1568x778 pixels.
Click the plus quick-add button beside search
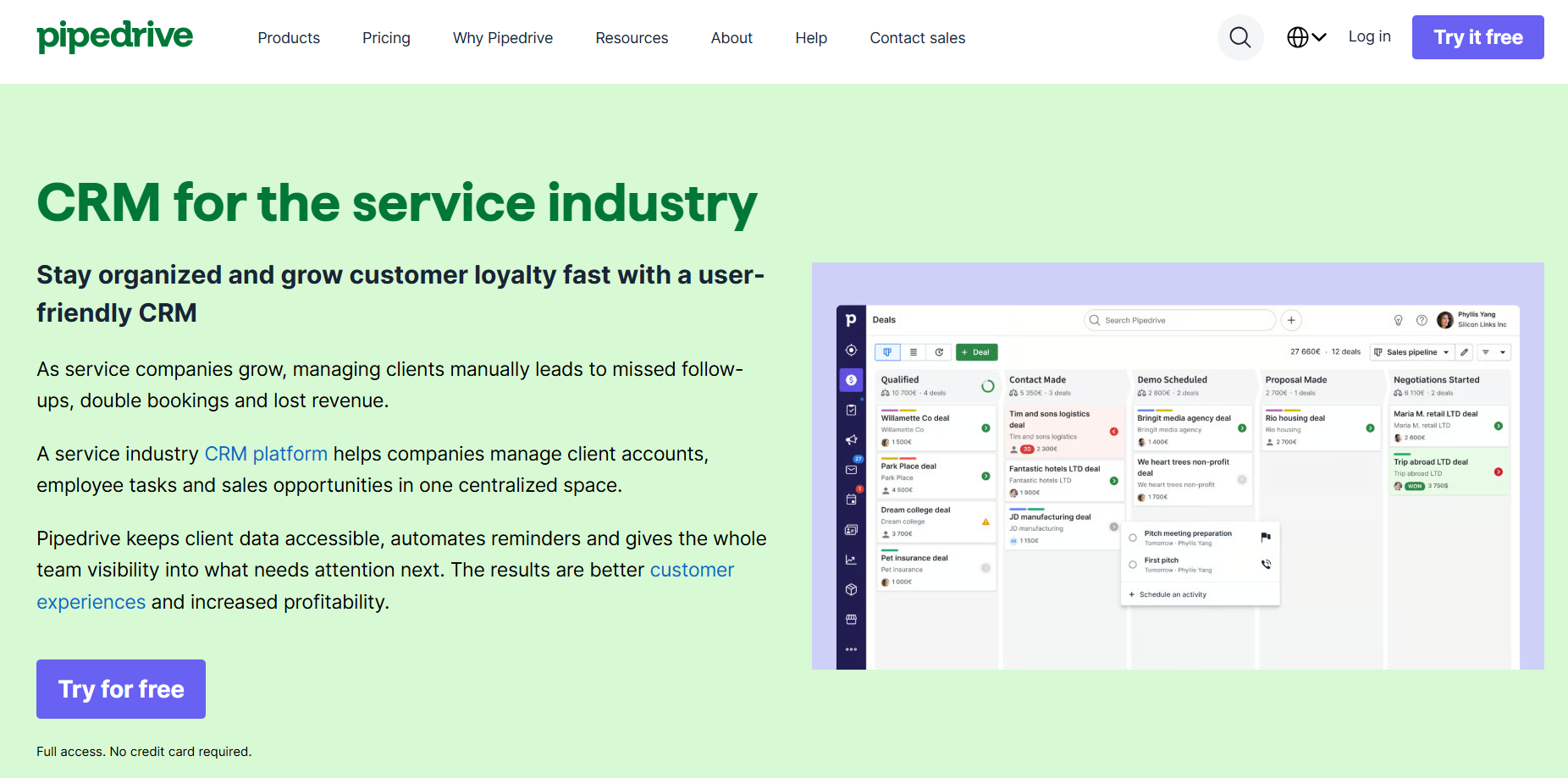coord(1291,320)
